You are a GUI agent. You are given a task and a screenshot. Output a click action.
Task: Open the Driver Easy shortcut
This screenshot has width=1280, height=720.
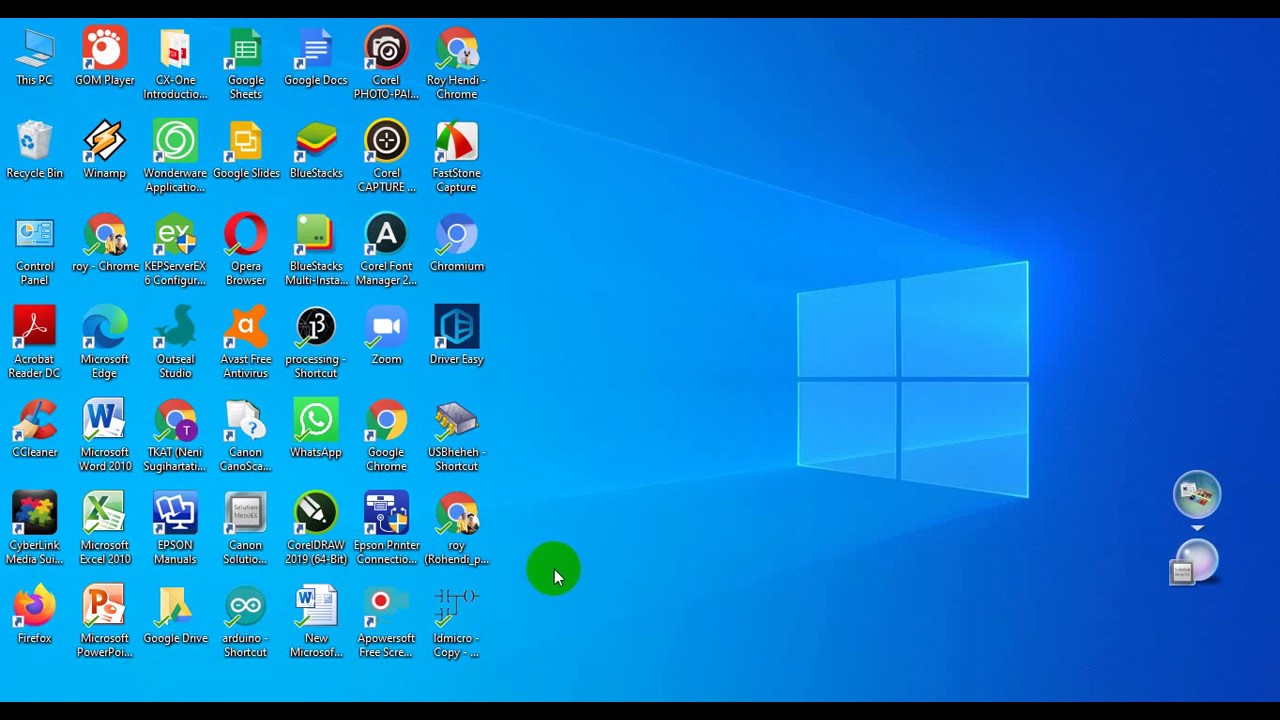coord(456,337)
